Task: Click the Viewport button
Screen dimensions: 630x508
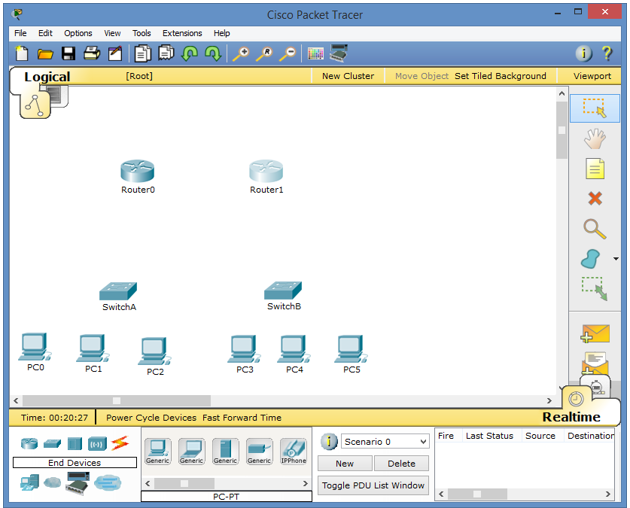Action: (x=592, y=76)
